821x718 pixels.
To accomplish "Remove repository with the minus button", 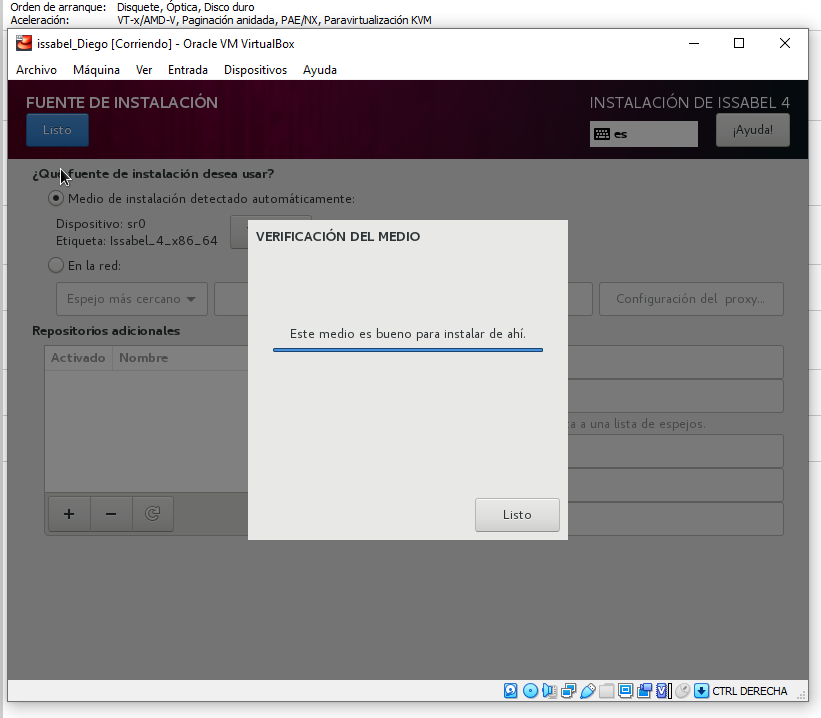I will [111, 514].
